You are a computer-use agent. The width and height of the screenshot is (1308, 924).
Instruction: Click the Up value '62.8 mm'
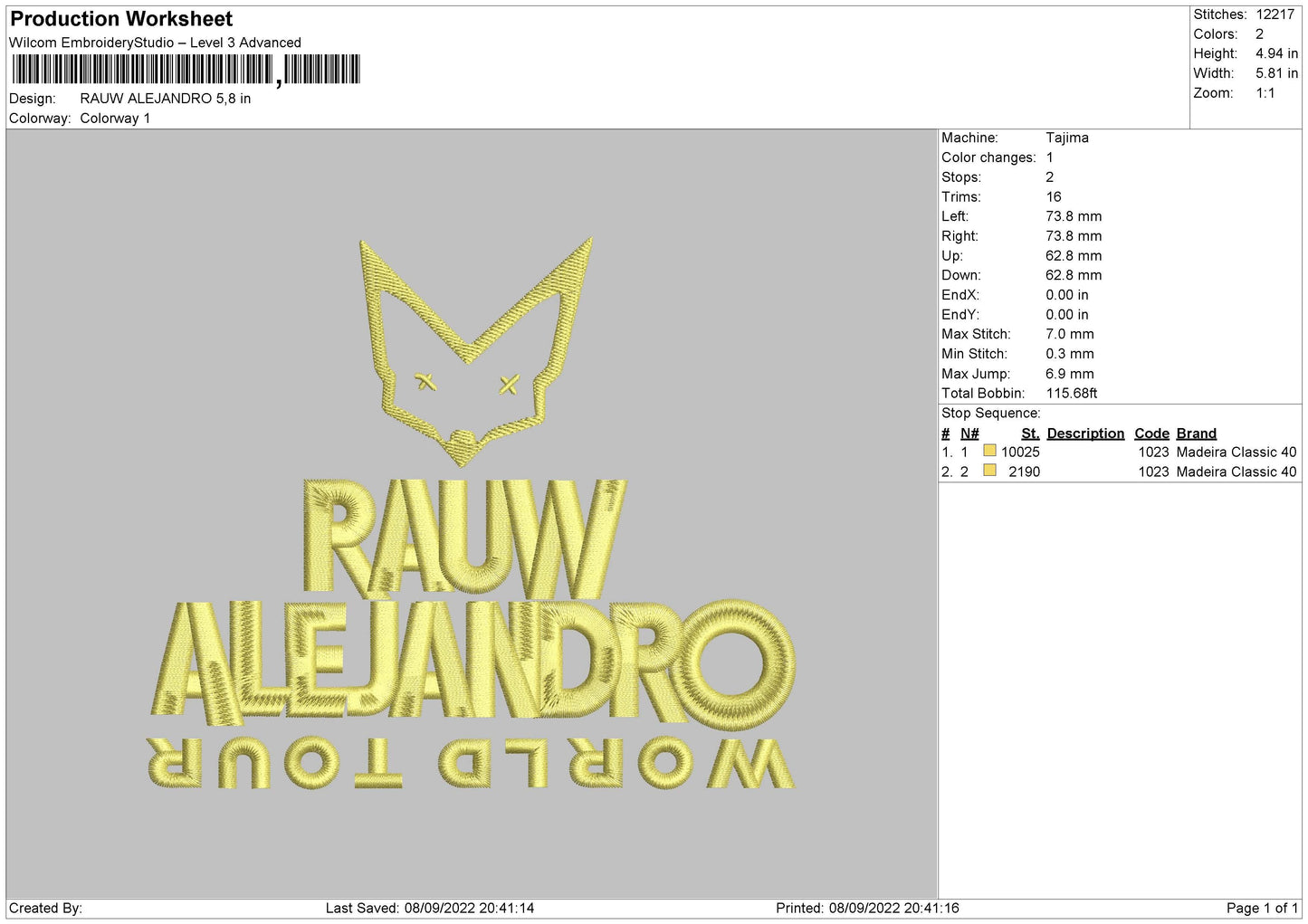[x=1074, y=256]
